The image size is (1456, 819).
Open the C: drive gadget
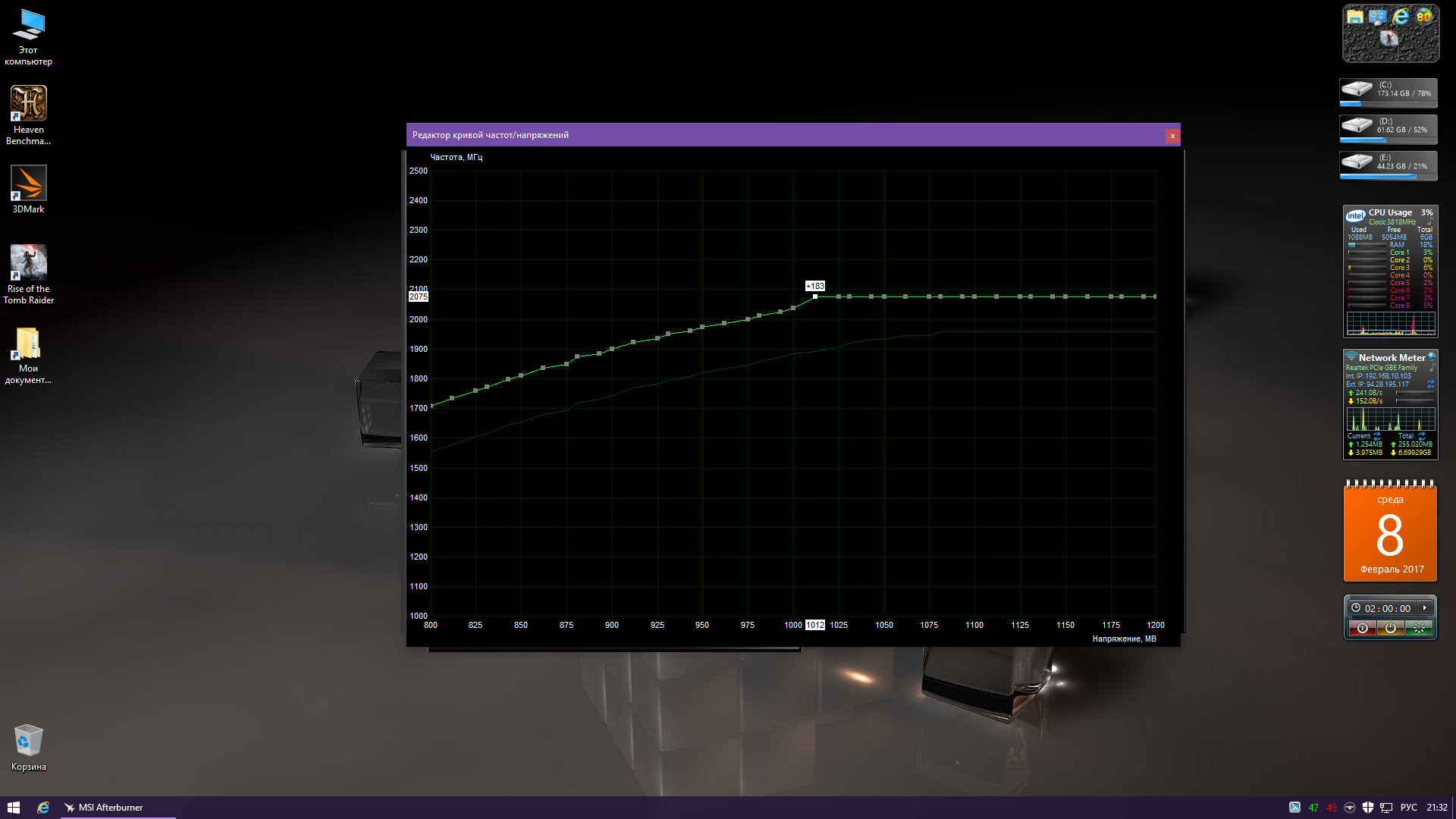[x=1389, y=93]
